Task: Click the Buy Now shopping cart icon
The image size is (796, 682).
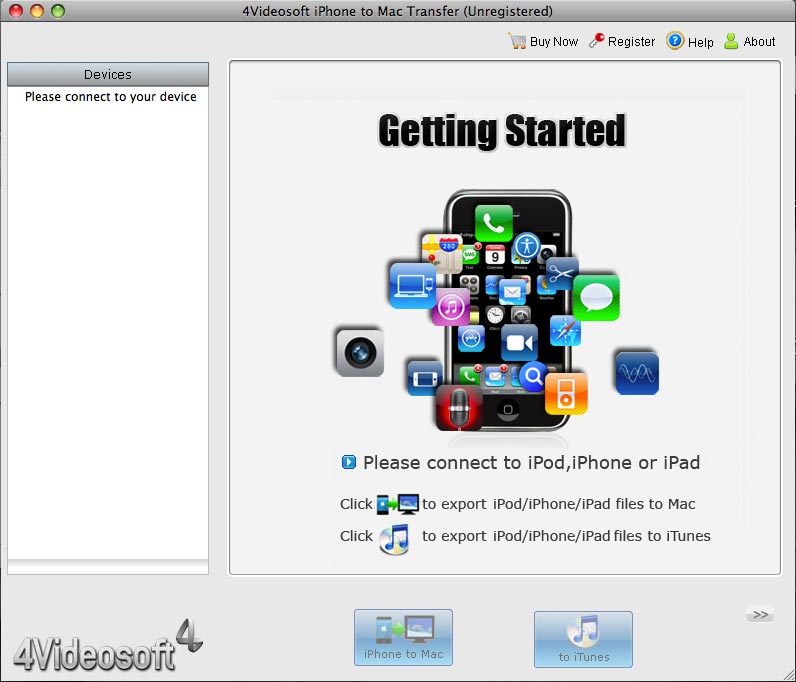Action: click(517, 41)
